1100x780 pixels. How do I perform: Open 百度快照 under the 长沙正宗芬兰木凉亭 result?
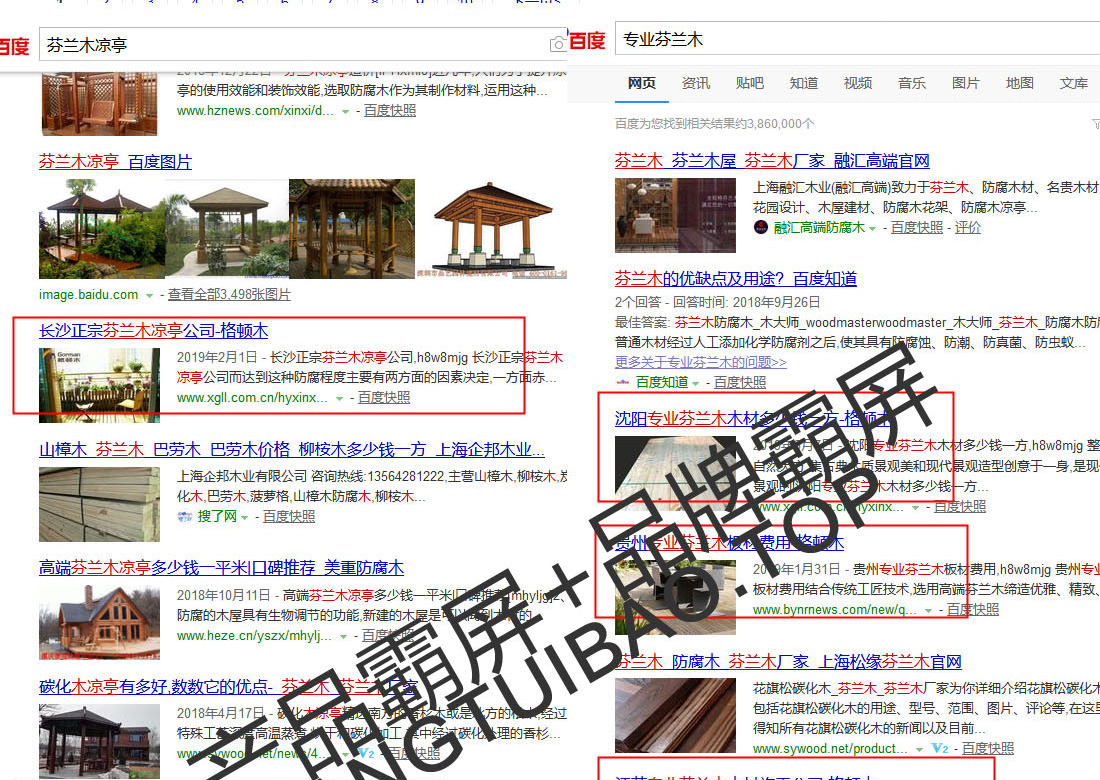click(x=384, y=397)
